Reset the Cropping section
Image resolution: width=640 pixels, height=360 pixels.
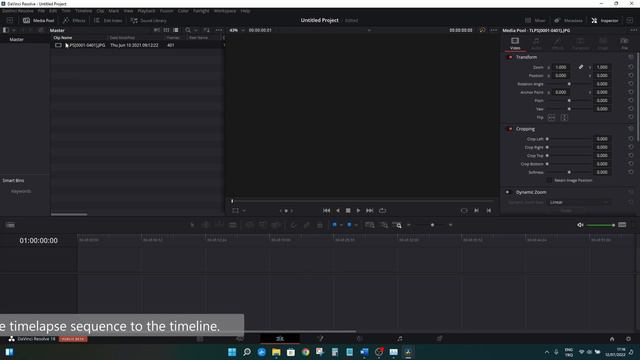coord(631,129)
